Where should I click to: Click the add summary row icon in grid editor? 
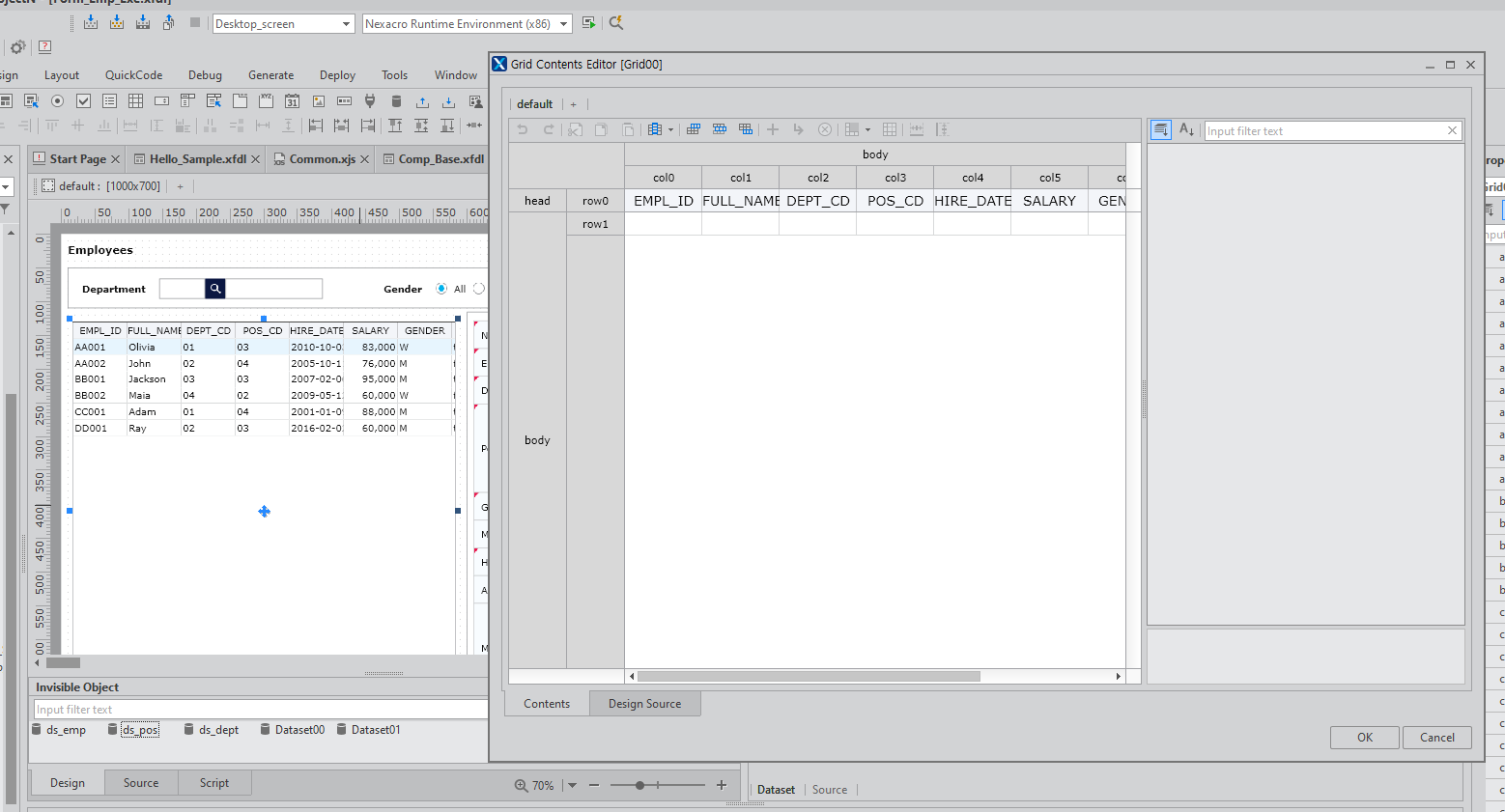(x=746, y=129)
